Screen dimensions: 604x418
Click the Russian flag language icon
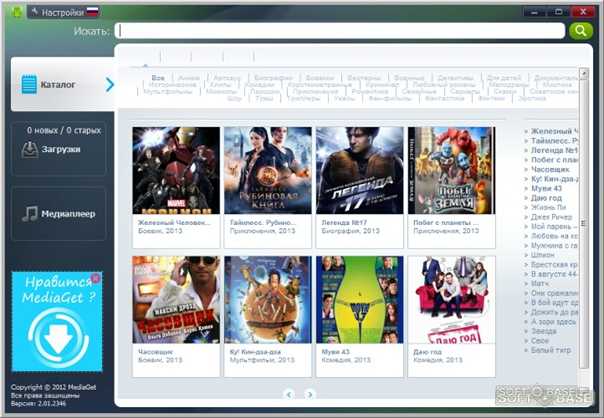click(92, 12)
